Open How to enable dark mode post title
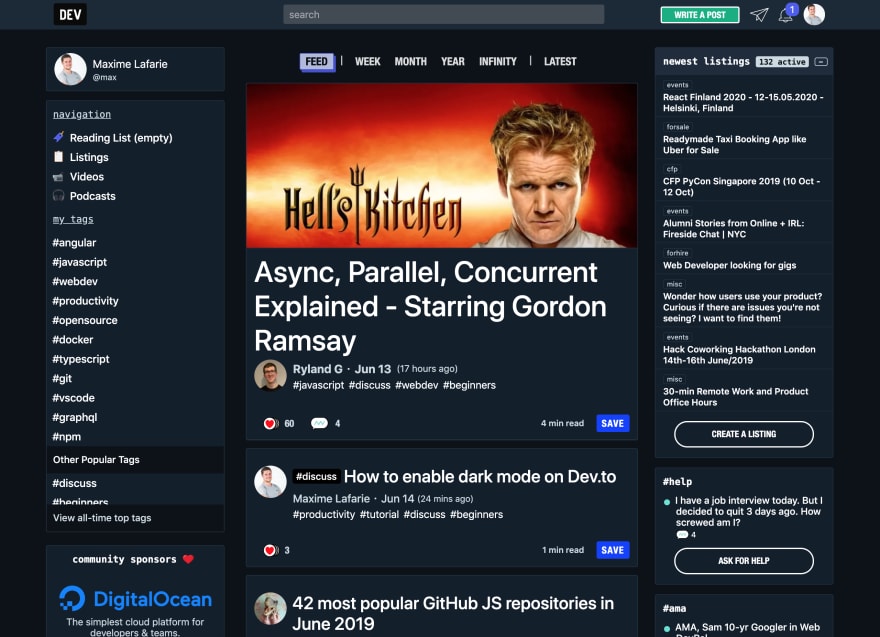880x637 pixels. pos(480,476)
